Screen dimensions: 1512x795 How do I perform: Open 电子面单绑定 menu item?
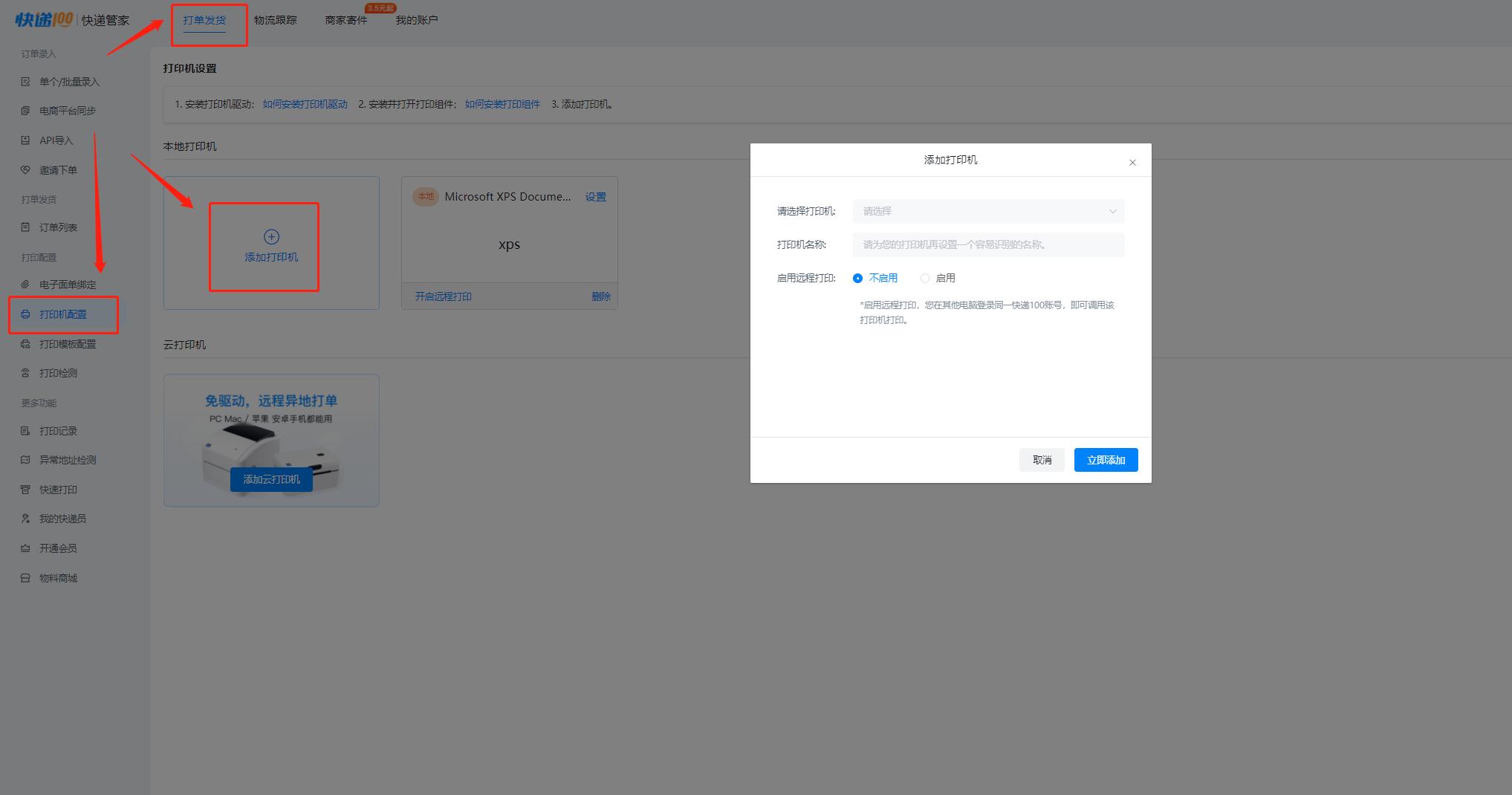pos(68,285)
